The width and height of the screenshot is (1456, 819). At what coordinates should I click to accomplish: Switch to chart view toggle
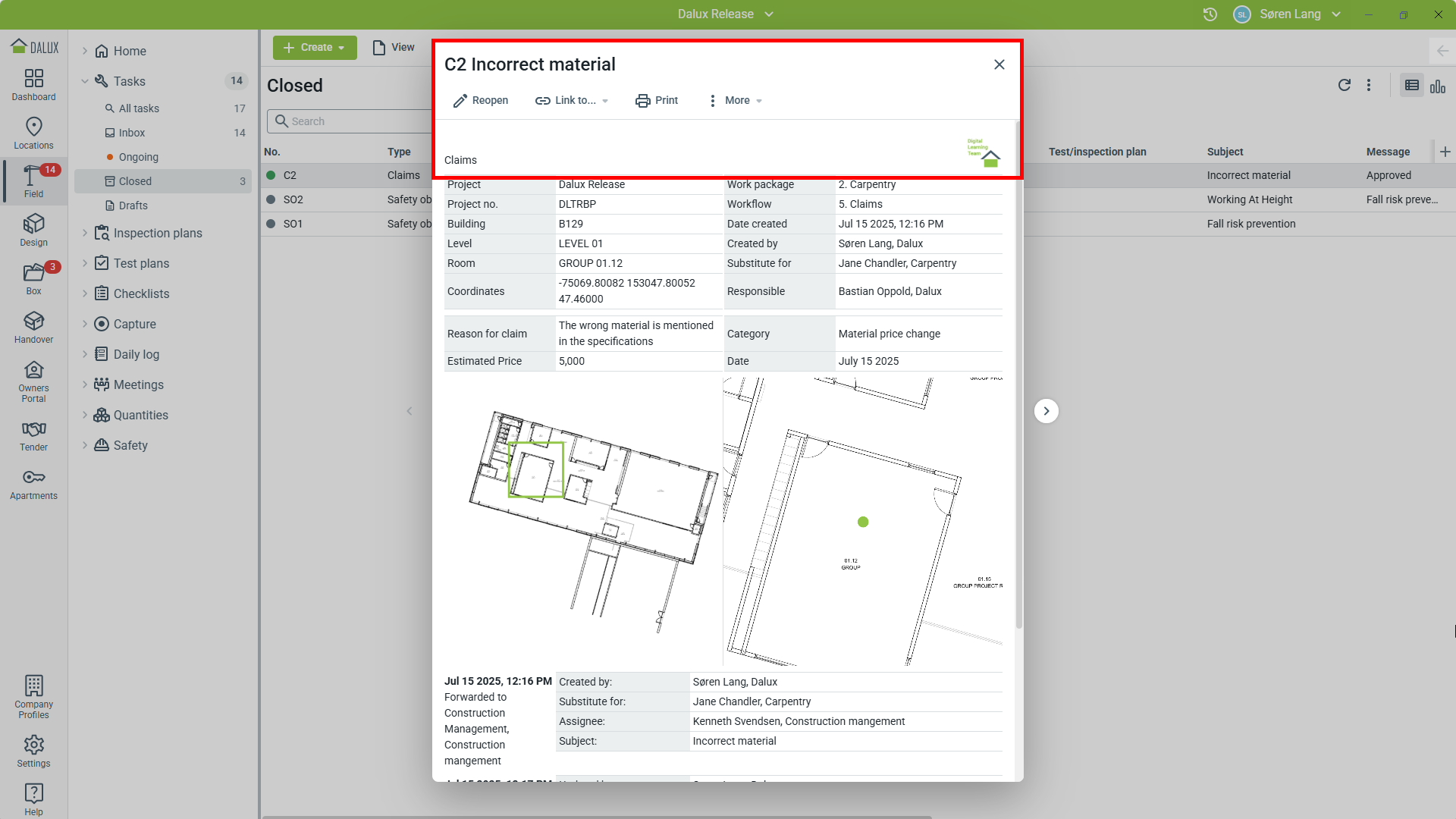pyautogui.click(x=1437, y=86)
